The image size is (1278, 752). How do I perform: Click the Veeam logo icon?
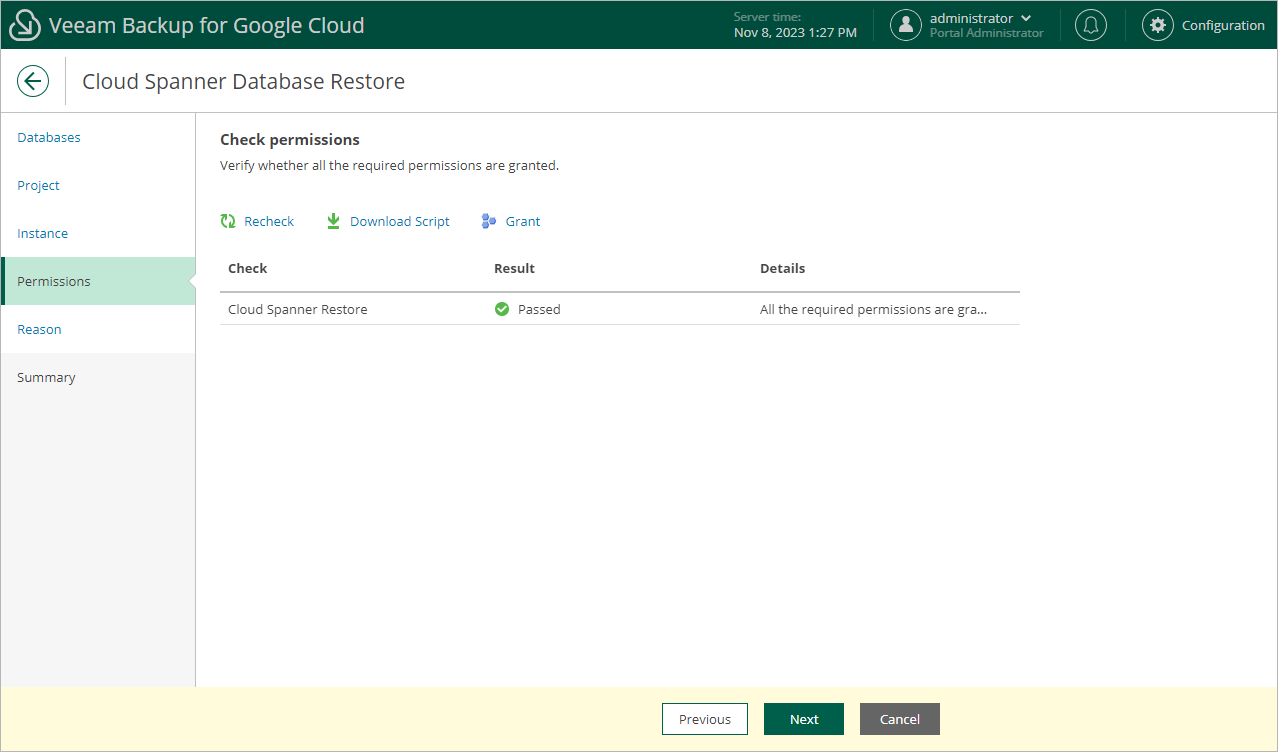pyautogui.click(x=25, y=25)
